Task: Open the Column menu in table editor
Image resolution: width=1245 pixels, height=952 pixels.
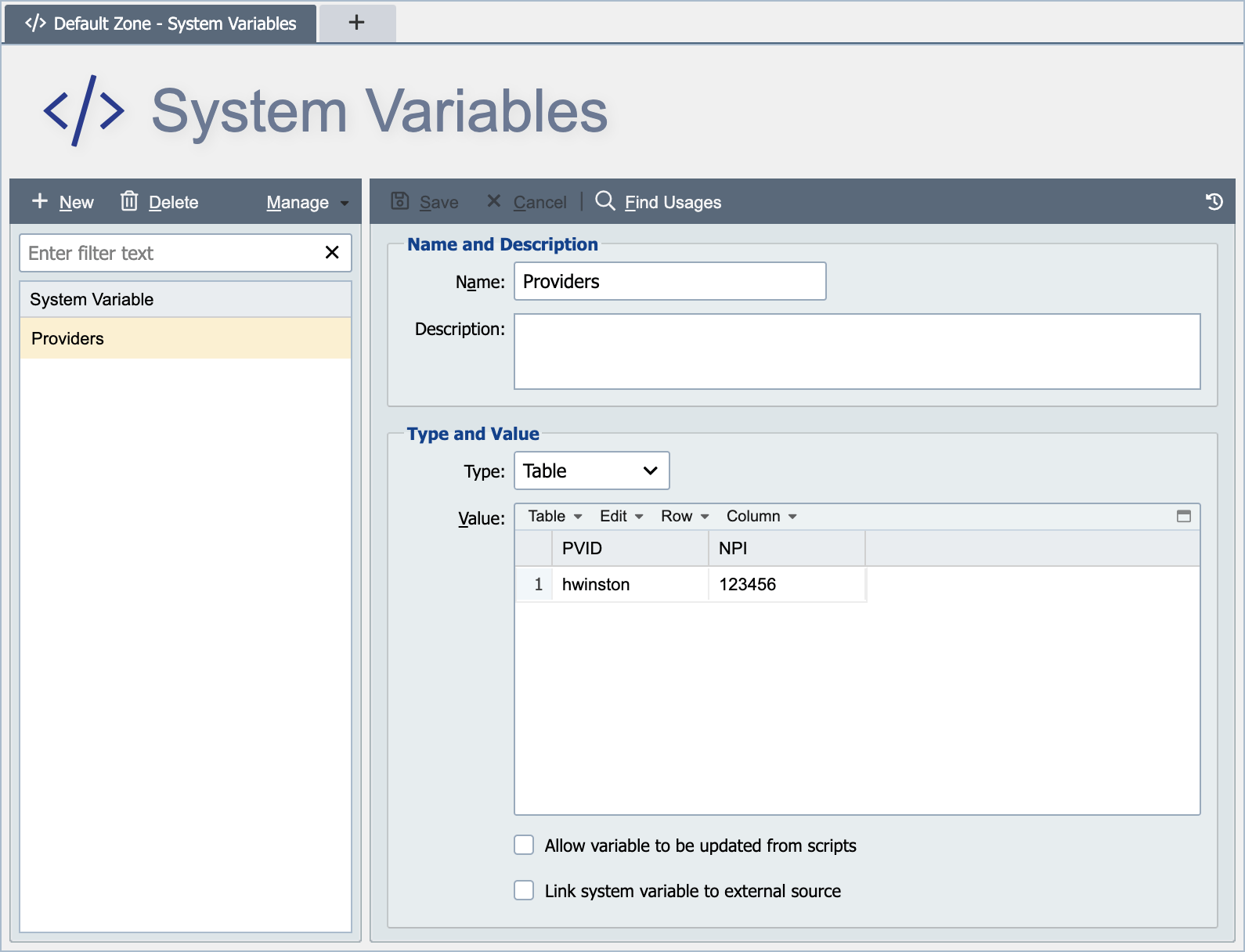Action: 761,516
